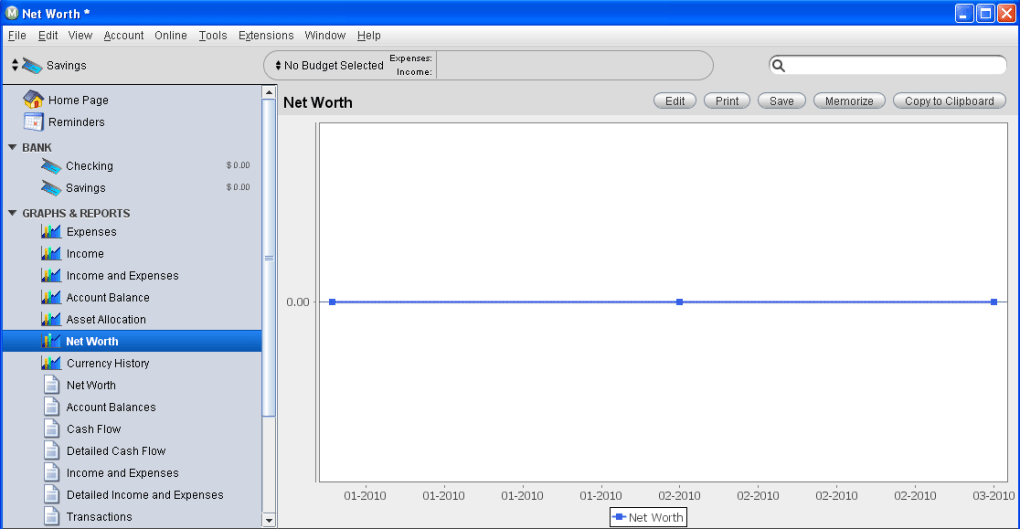Image resolution: width=1020 pixels, height=529 pixels.
Task: Click the Net Worth legend entry
Action: click(x=649, y=517)
